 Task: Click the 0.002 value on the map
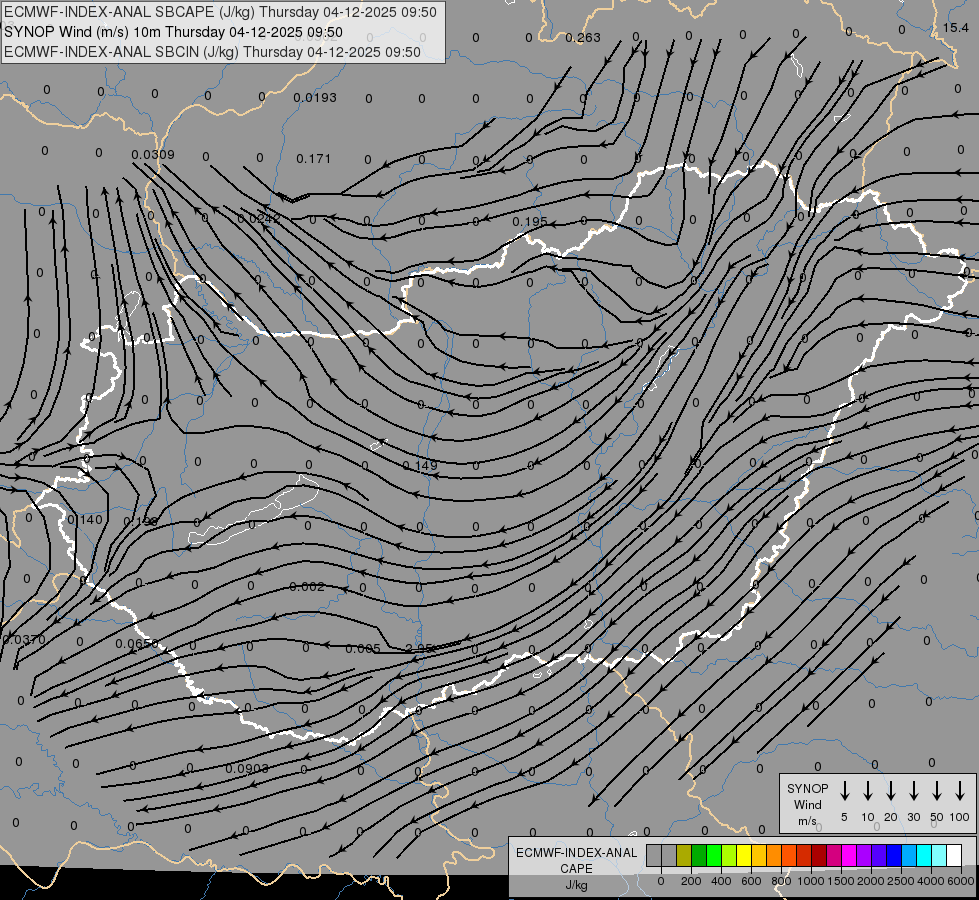[x=307, y=586]
